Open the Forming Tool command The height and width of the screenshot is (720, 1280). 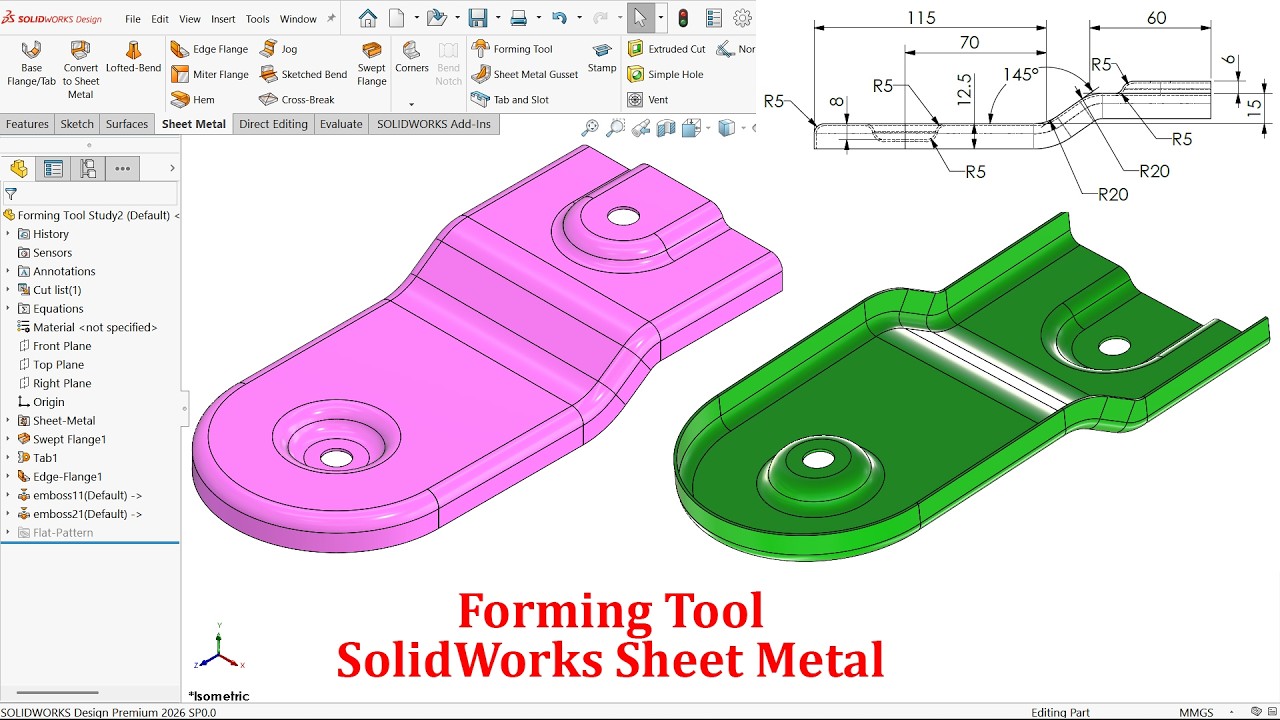click(x=512, y=49)
